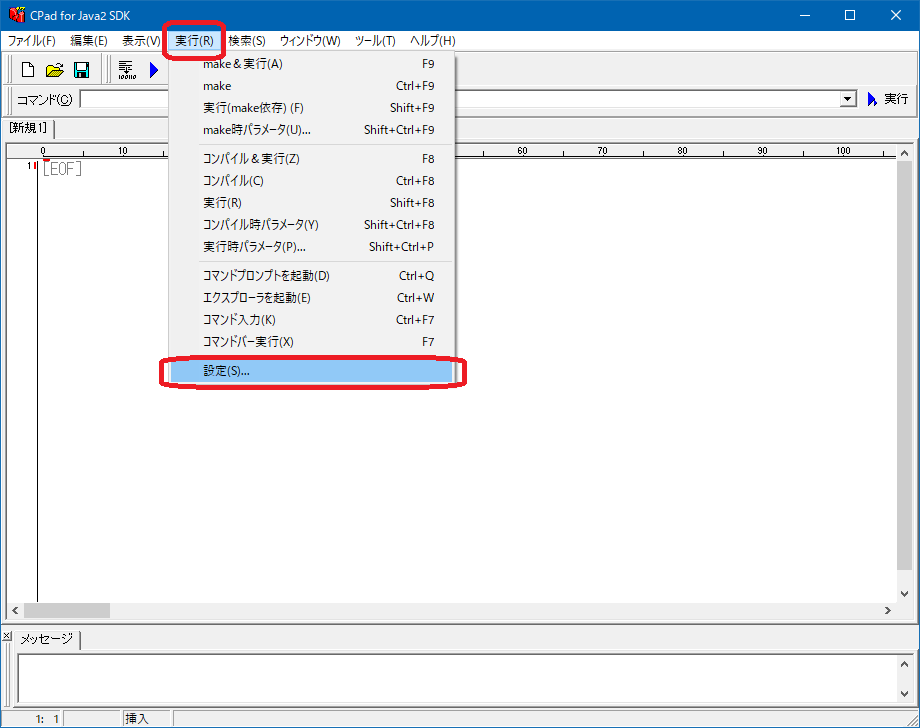Screen dimensions: 920x728
Task: Click the editor horizontal scrollbar left arrow
Action: click(15, 611)
